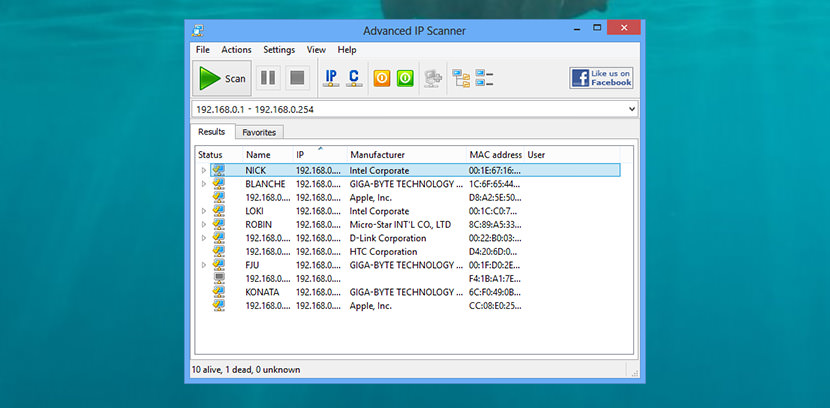Screen dimensions: 830x408
Task: Click the greyed remote connect icon
Action: (433, 79)
